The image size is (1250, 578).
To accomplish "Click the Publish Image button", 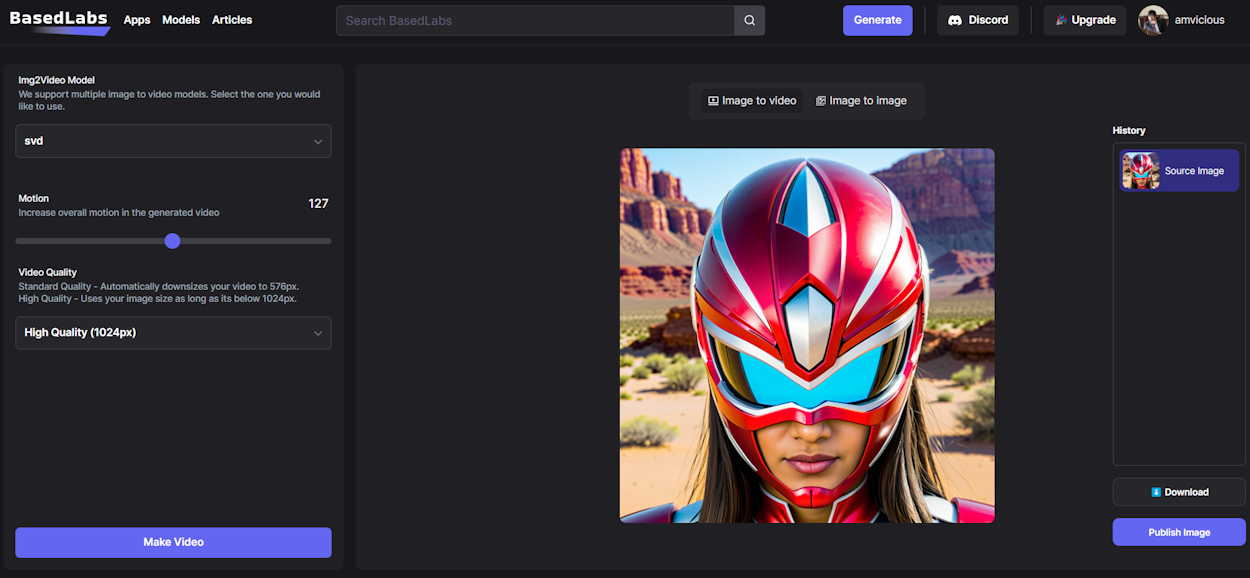I will pos(1178,531).
